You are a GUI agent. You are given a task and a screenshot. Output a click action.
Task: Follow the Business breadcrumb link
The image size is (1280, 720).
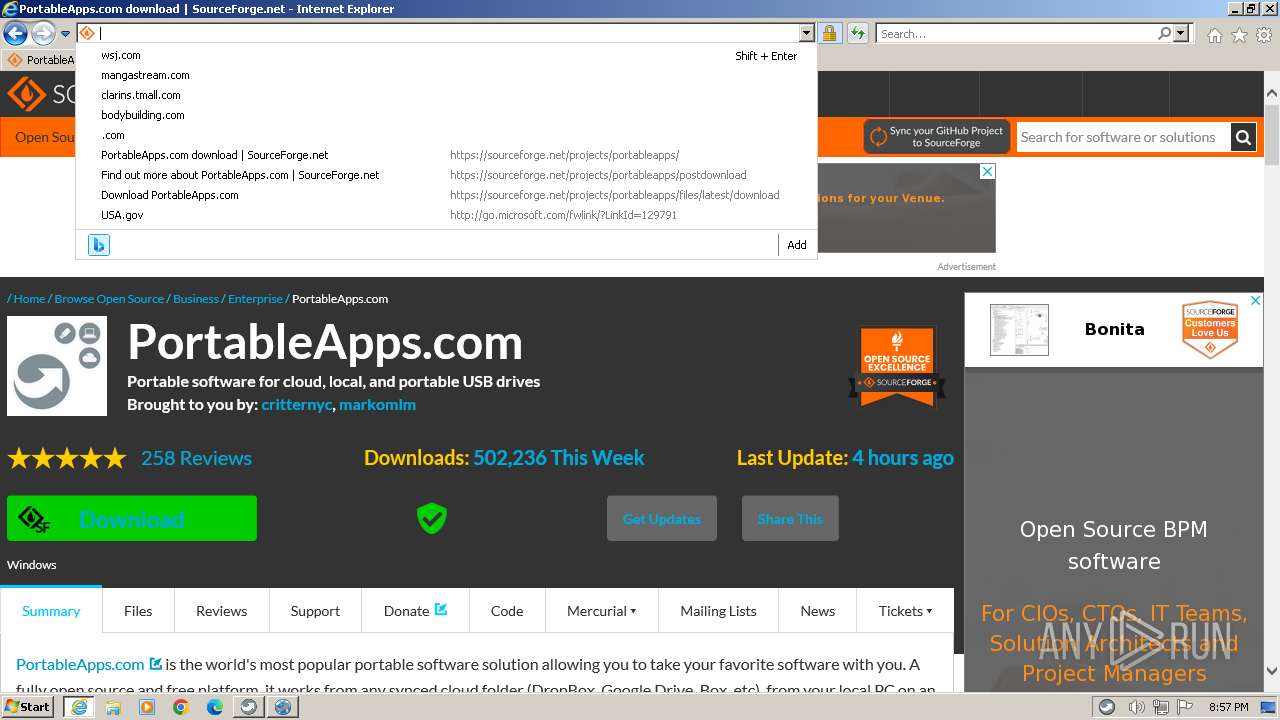[196, 299]
